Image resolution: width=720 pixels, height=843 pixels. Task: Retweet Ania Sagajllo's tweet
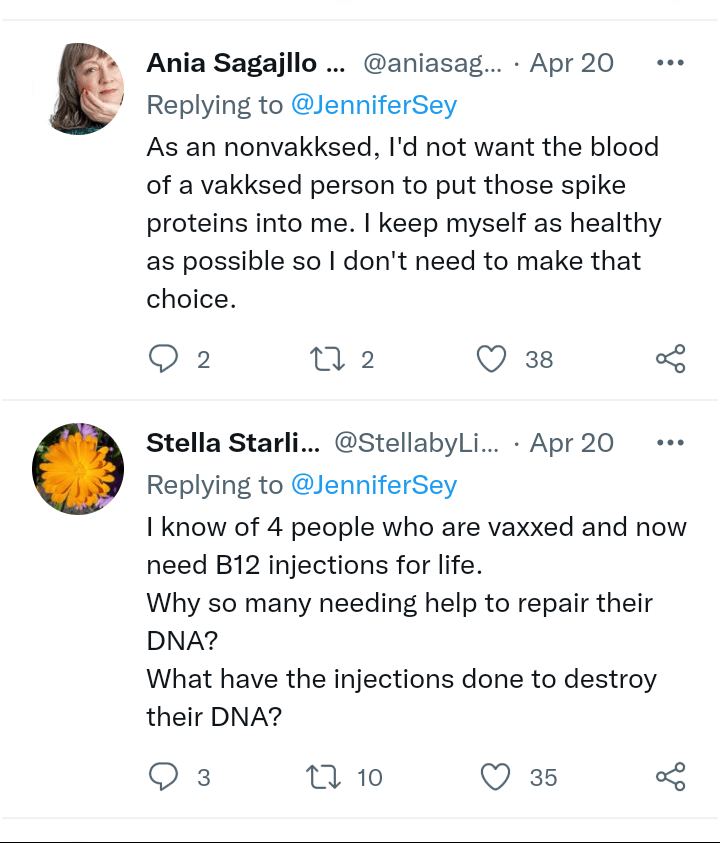coord(327,359)
